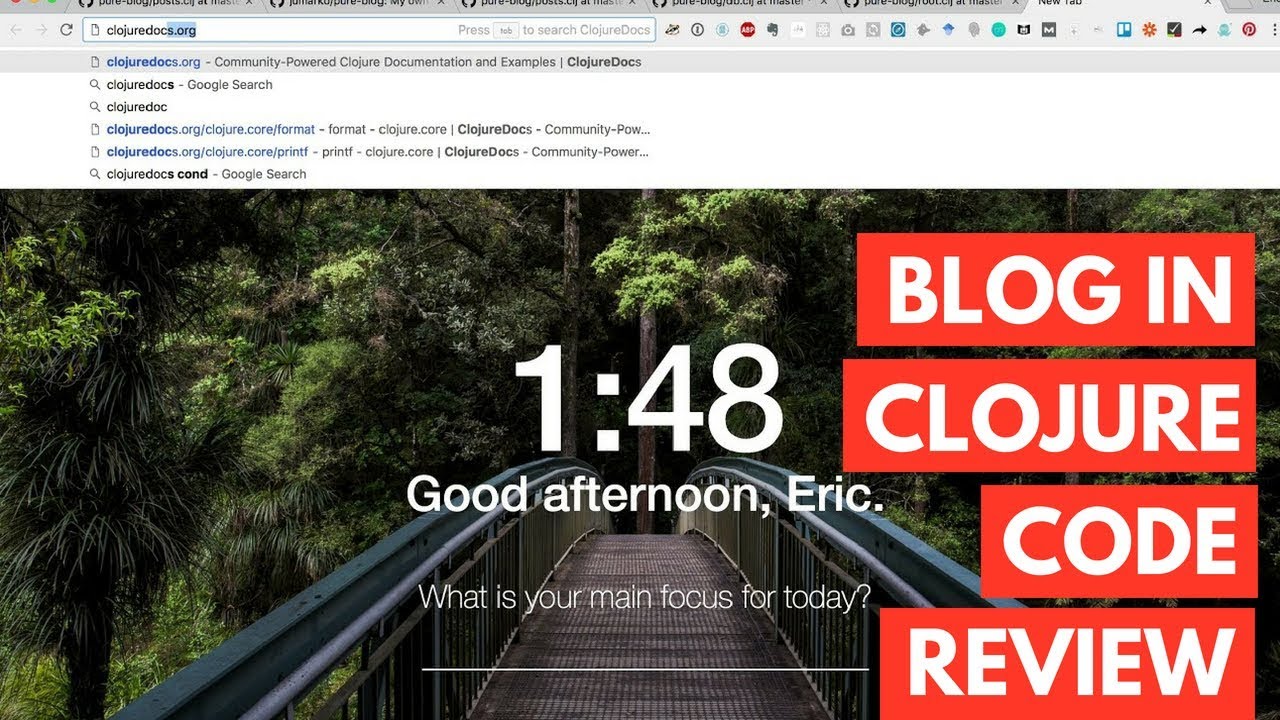Viewport: 1280px width, 720px height.
Task: Click the blue graduation cap extension icon
Action: pos(948,30)
